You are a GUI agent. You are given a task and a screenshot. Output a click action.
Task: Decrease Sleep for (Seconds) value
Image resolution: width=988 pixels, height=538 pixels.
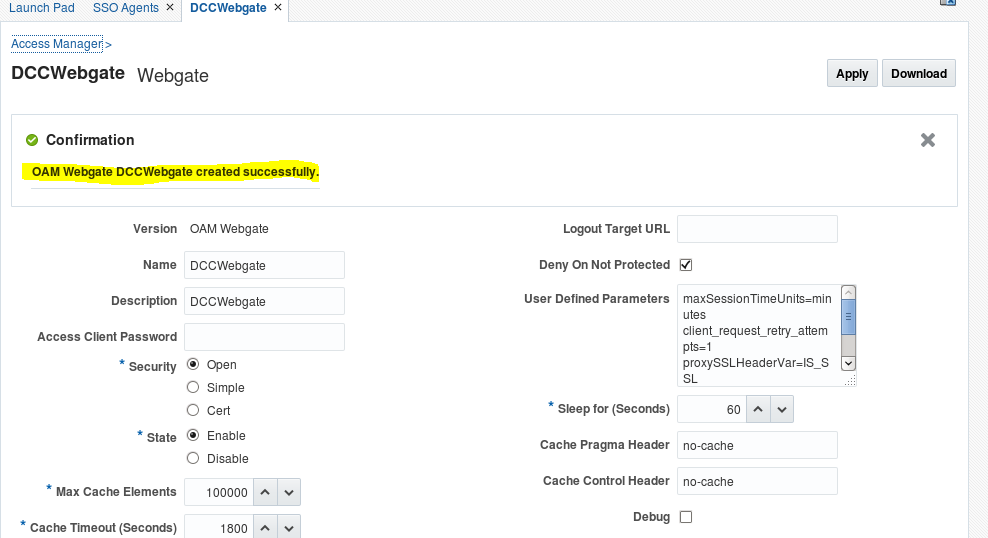tap(782, 409)
